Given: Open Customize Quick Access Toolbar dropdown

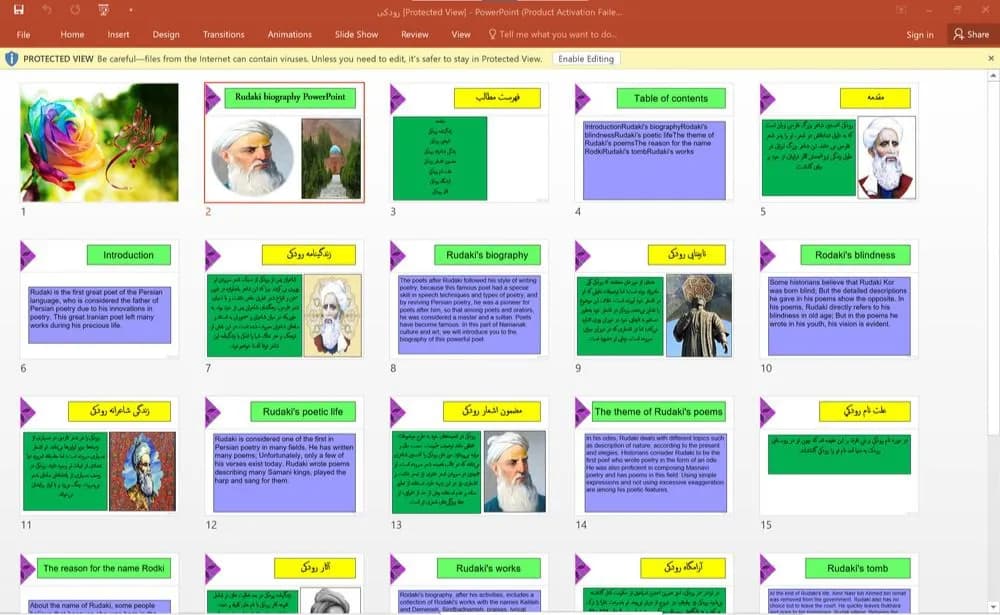Looking at the screenshot, I should click(131, 10).
